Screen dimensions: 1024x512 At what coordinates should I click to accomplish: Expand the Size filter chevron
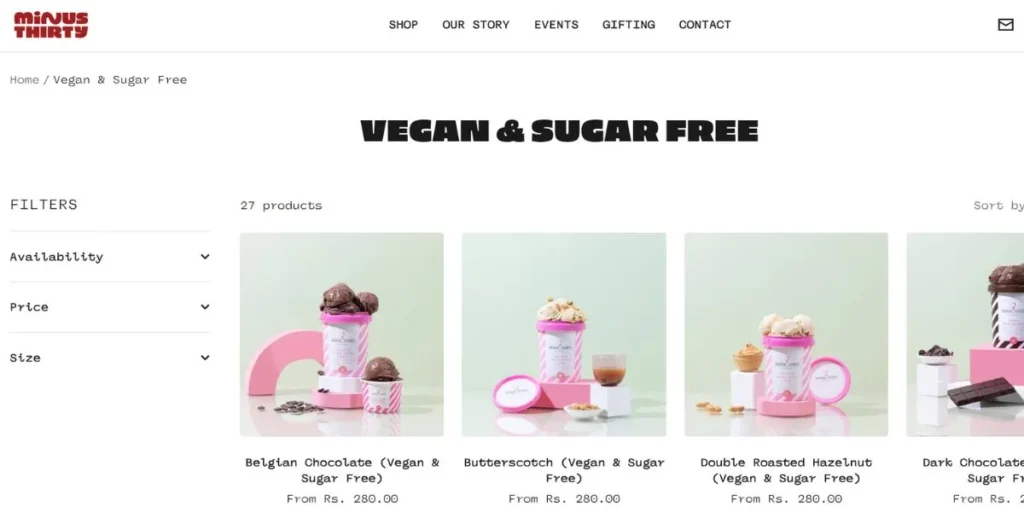pos(205,358)
